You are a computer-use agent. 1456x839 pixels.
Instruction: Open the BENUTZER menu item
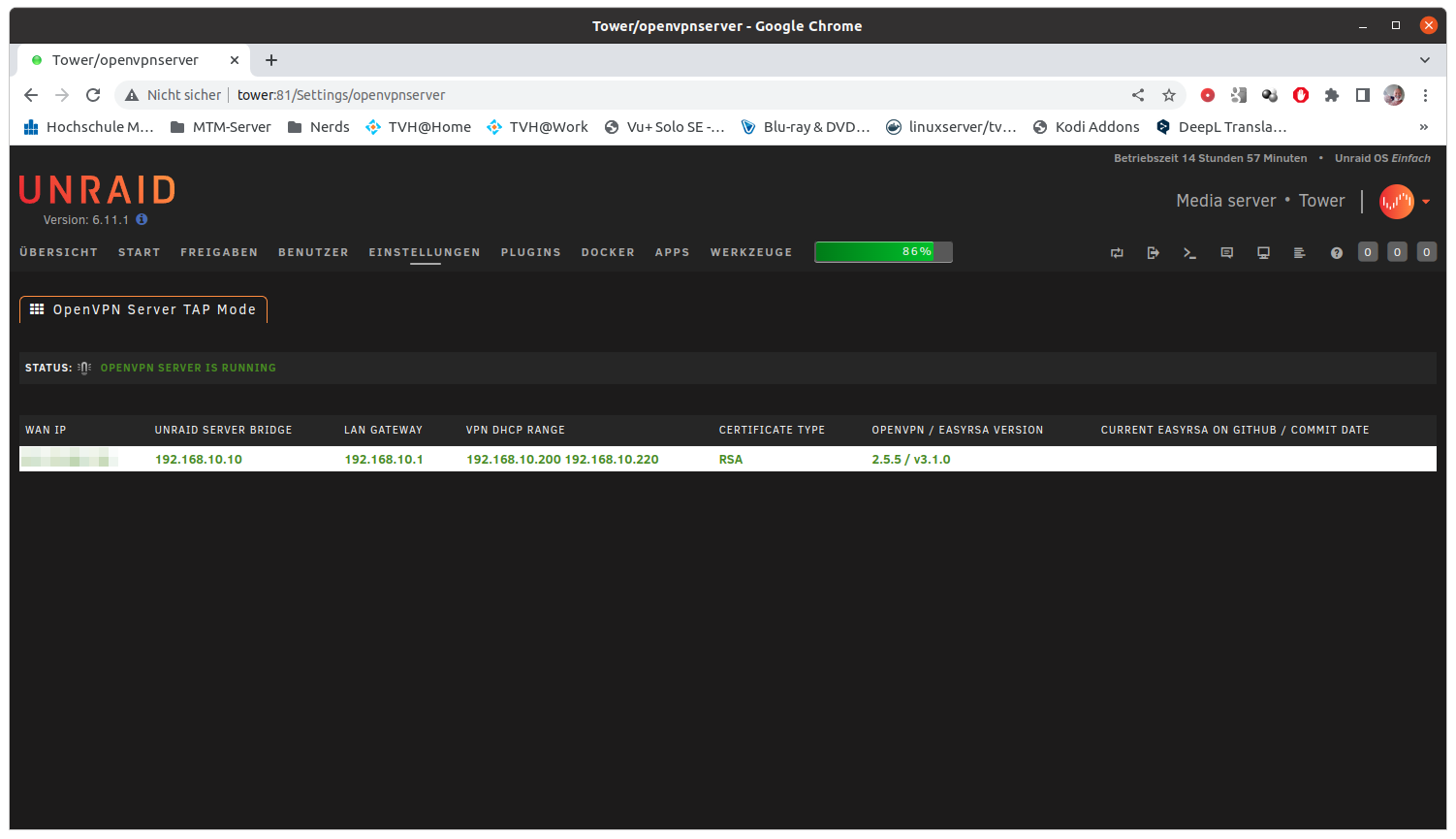point(313,252)
